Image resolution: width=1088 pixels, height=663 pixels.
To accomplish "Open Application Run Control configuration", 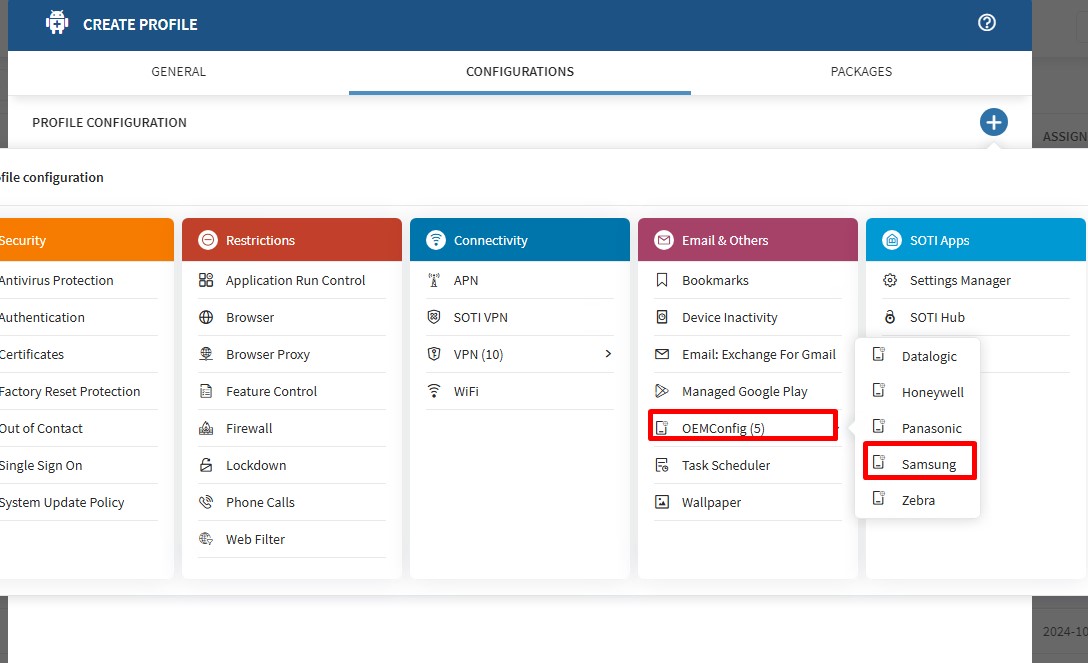I will point(295,280).
